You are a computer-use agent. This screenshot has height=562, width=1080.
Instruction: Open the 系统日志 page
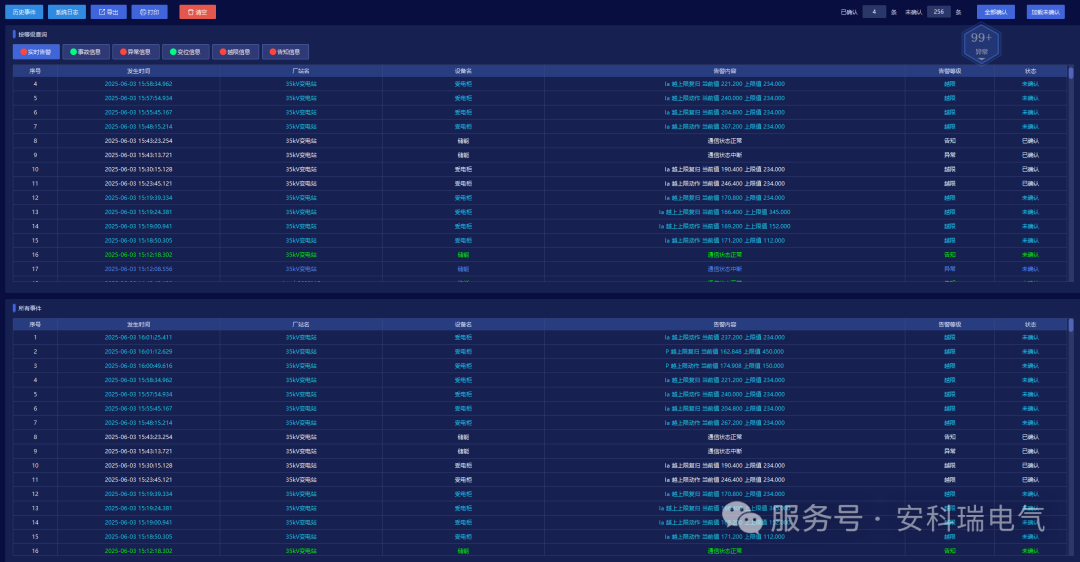click(x=66, y=12)
